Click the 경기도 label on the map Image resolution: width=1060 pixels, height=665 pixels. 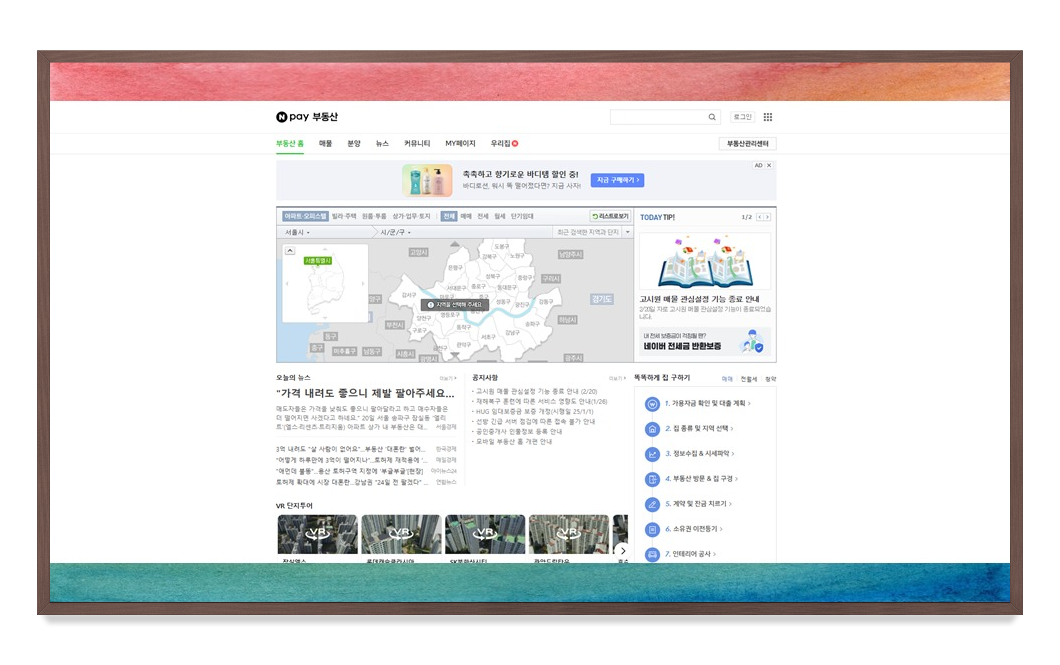pos(602,299)
